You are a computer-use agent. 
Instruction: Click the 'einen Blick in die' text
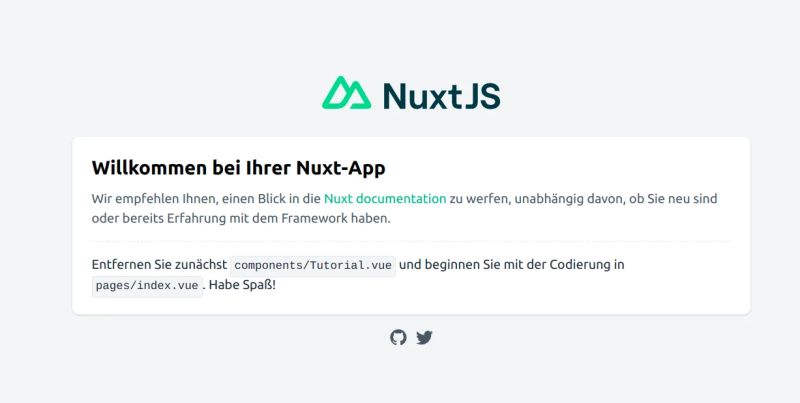(271, 198)
